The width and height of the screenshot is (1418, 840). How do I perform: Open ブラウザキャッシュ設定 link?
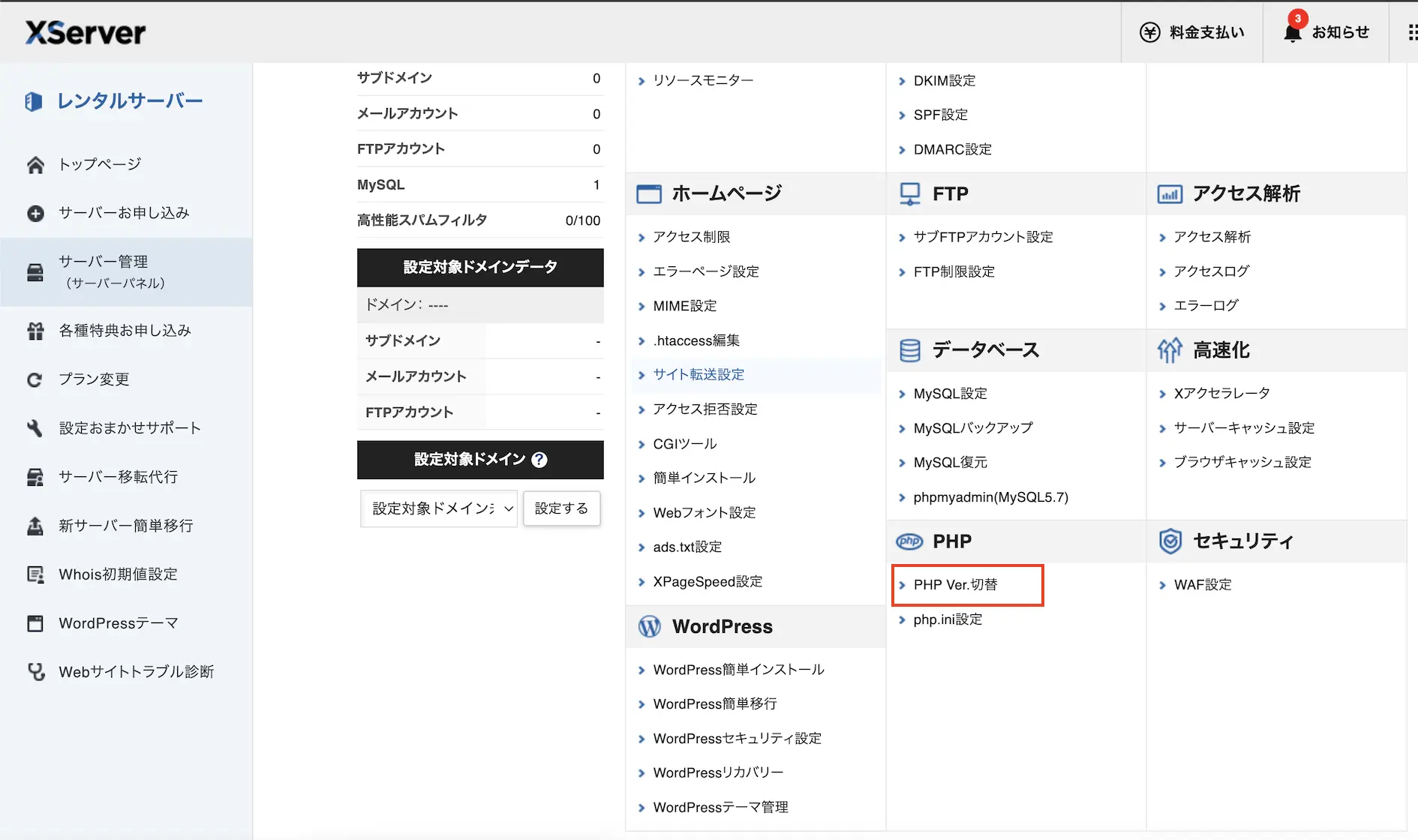coord(1242,462)
